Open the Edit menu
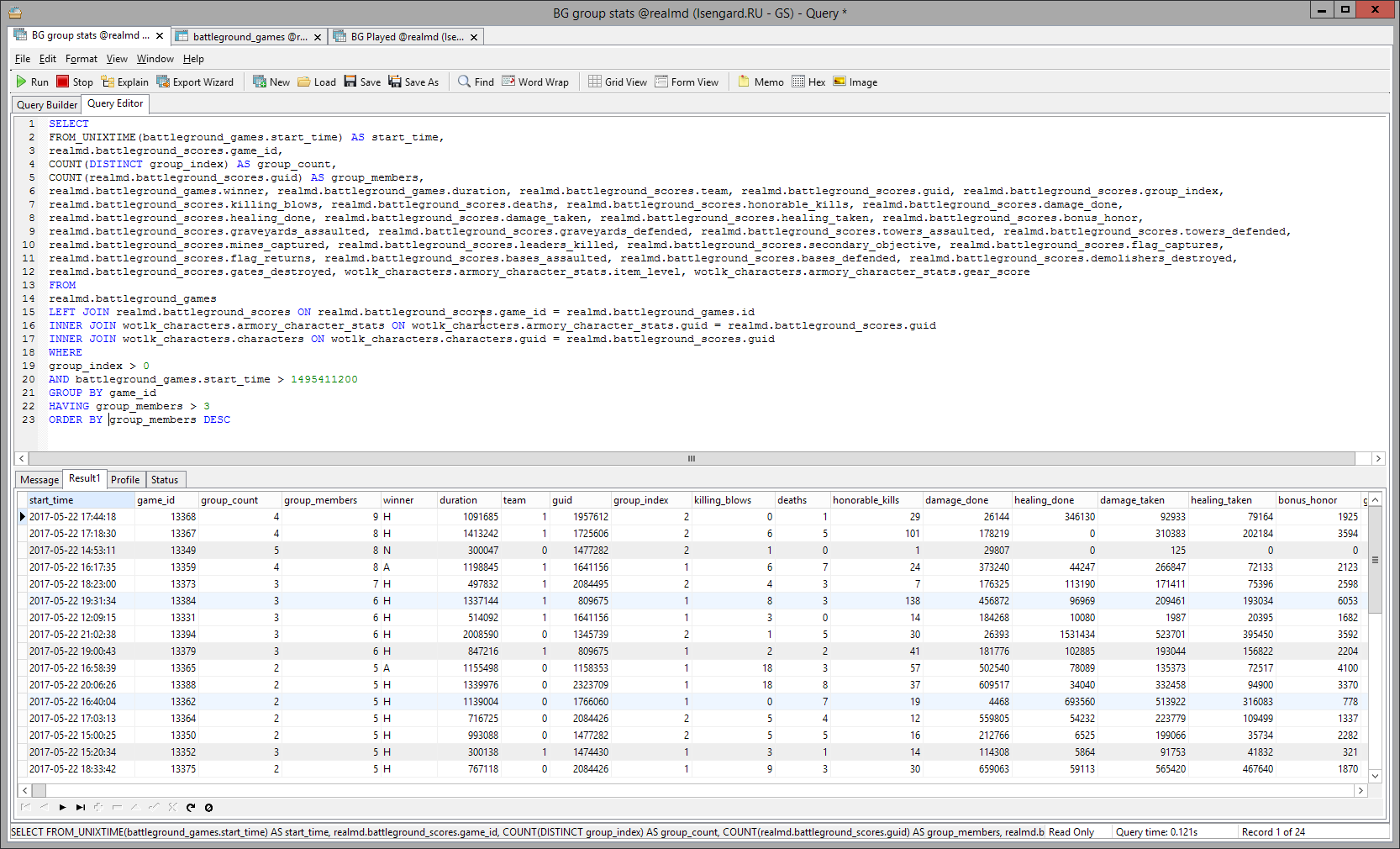Image resolution: width=1400 pixels, height=849 pixels. [x=48, y=59]
